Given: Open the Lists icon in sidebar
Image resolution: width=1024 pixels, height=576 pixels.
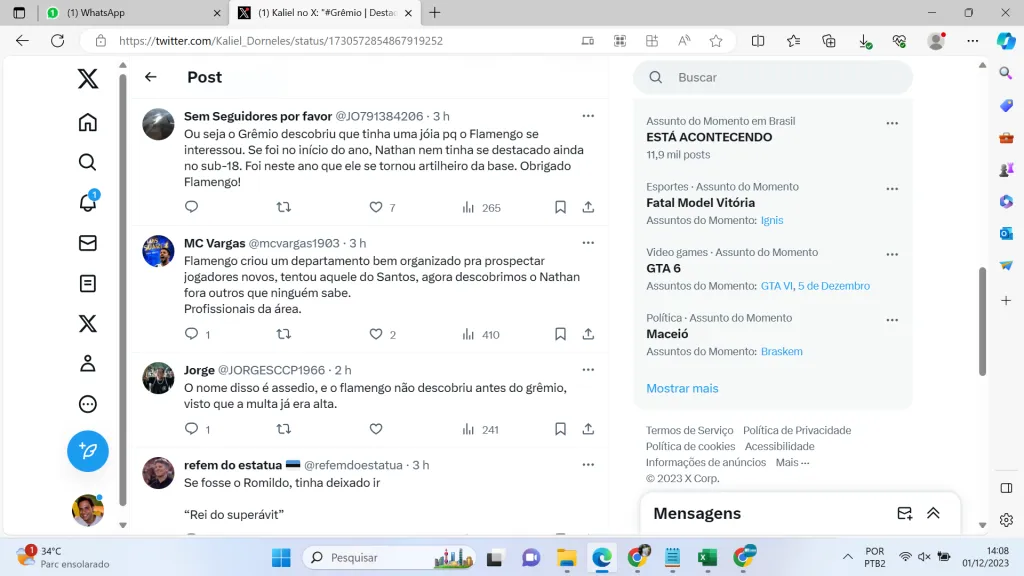Looking at the screenshot, I should [88, 284].
